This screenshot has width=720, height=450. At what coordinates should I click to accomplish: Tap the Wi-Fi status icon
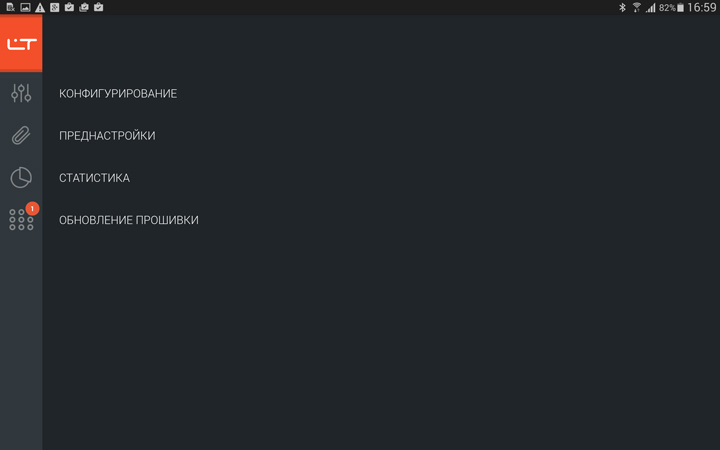click(636, 7)
